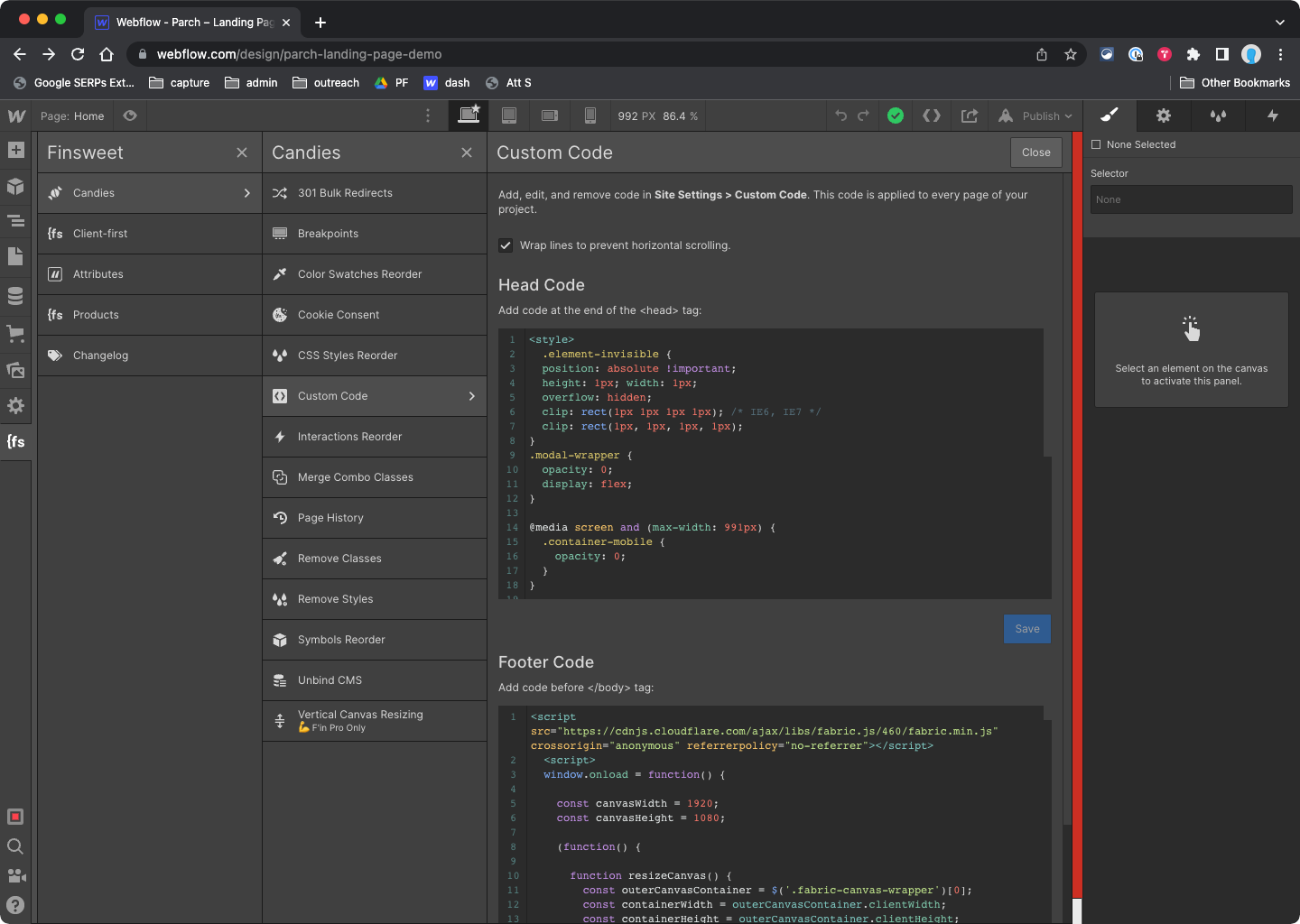1300x924 pixels.
Task: Open Vertical Canvas Resizing candy
Action: point(375,721)
